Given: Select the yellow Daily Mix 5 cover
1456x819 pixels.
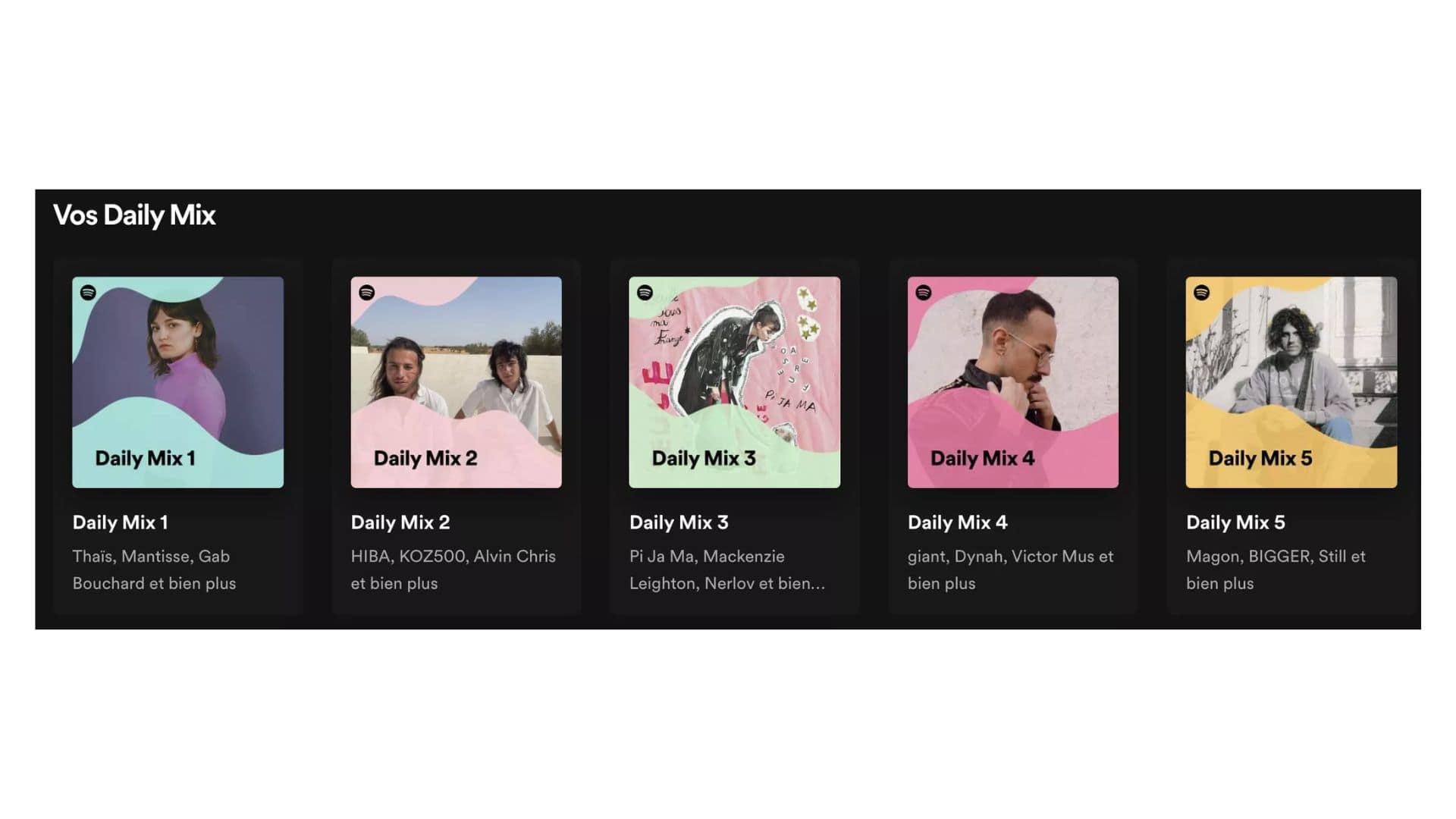Looking at the screenshot, I should click(1291, 382).
